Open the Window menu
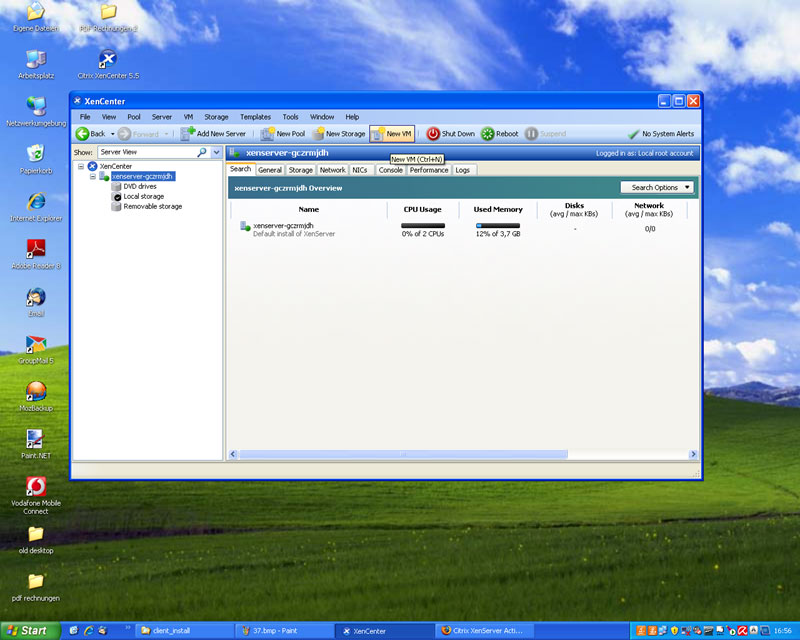800x640 pixels. click(x=322, y=117)
